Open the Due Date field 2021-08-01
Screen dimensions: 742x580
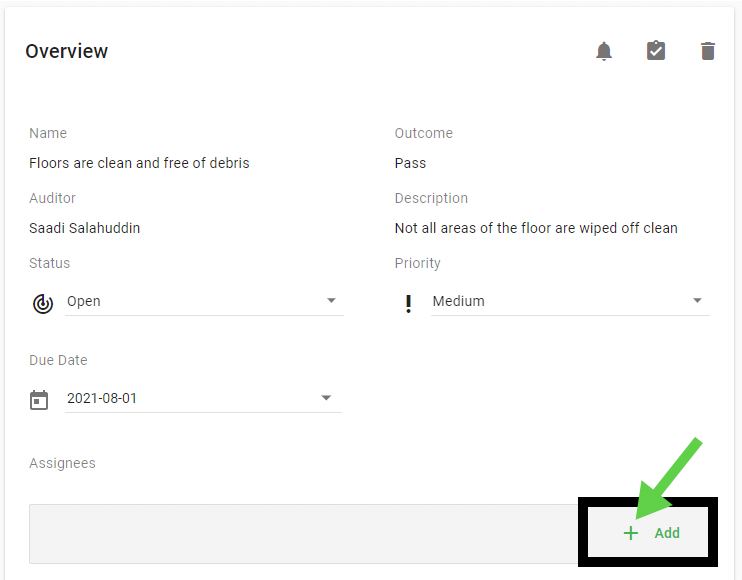[x=203, y=398]
